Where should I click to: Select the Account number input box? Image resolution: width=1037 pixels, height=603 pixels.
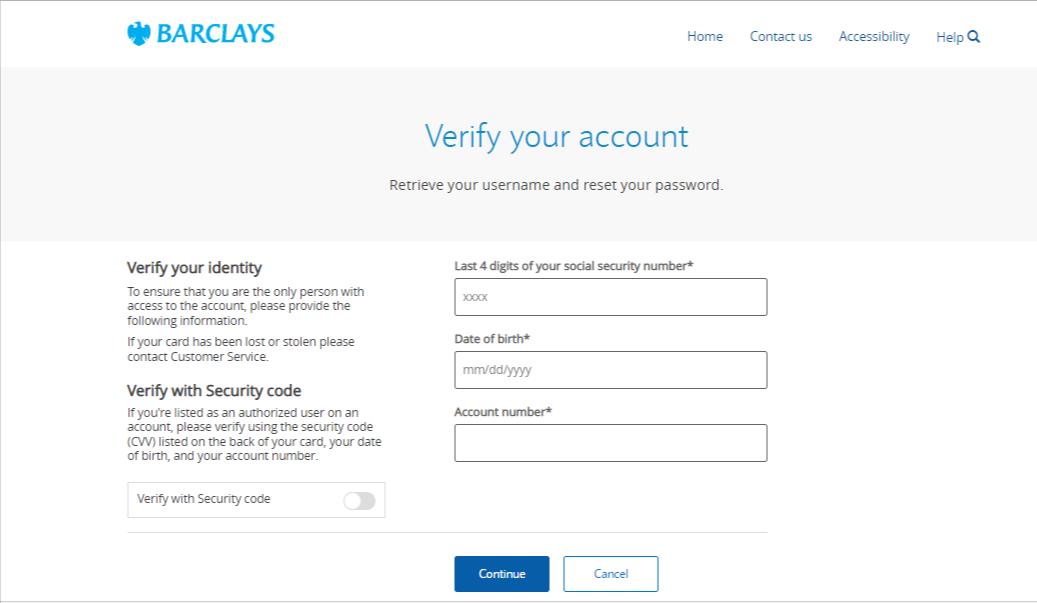click(610, 442)
